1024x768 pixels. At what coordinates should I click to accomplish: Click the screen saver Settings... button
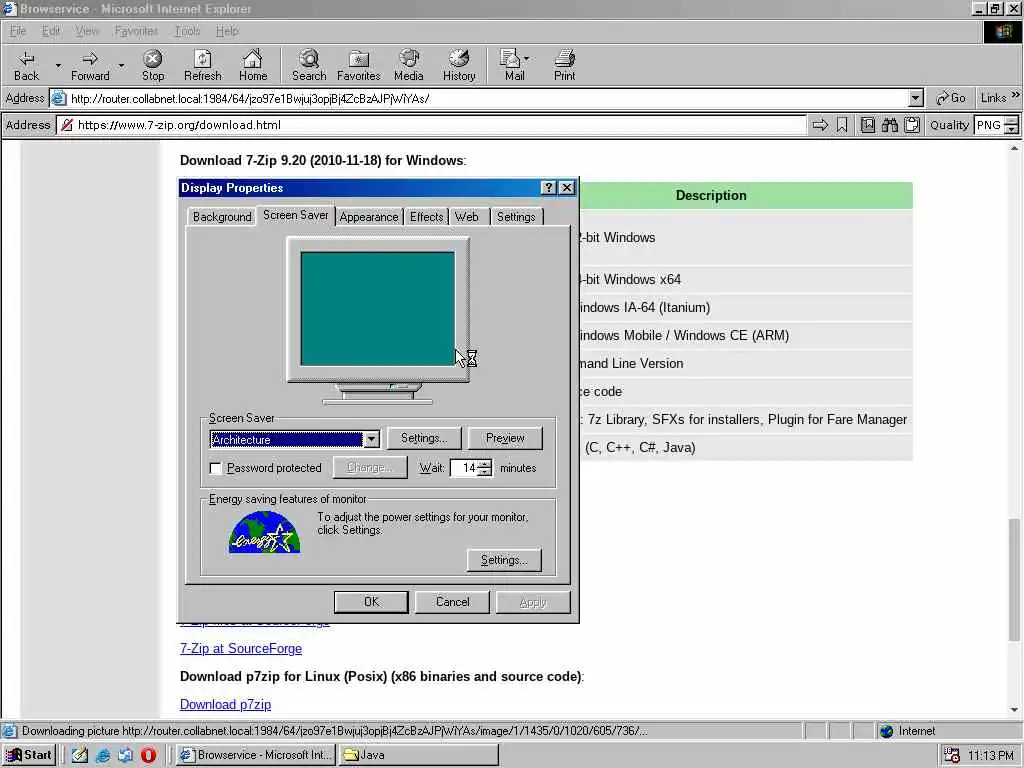pyautogui.click(x=424, y=438)
